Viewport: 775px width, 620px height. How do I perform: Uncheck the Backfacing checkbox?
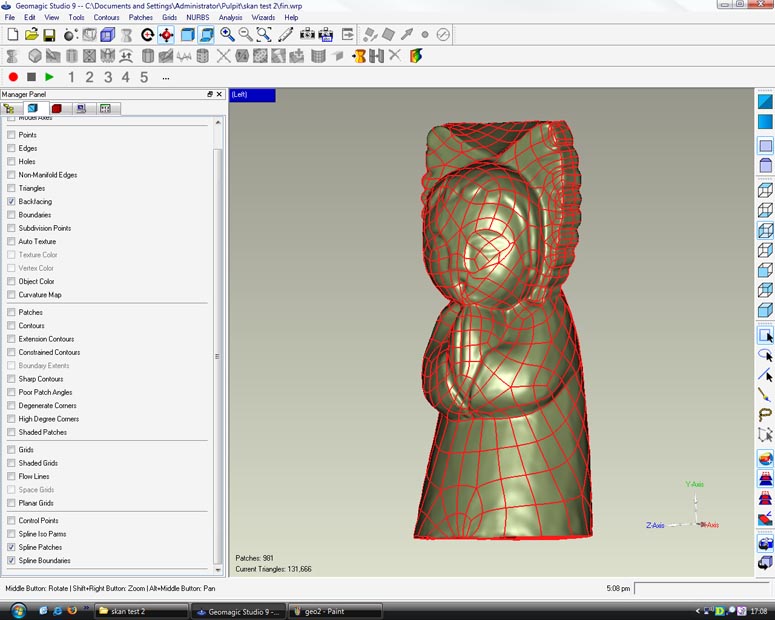point(12,201)
